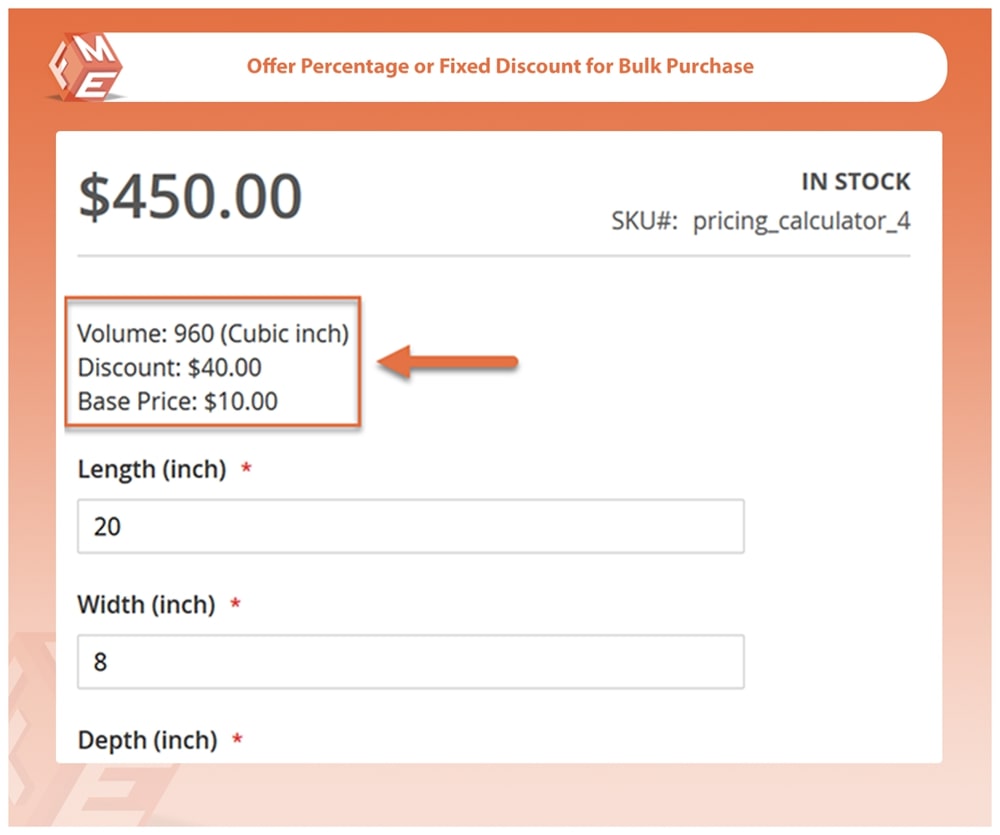Click the red asterisk beside Length
Screen dimensions: 1000x835
[246, 469]
